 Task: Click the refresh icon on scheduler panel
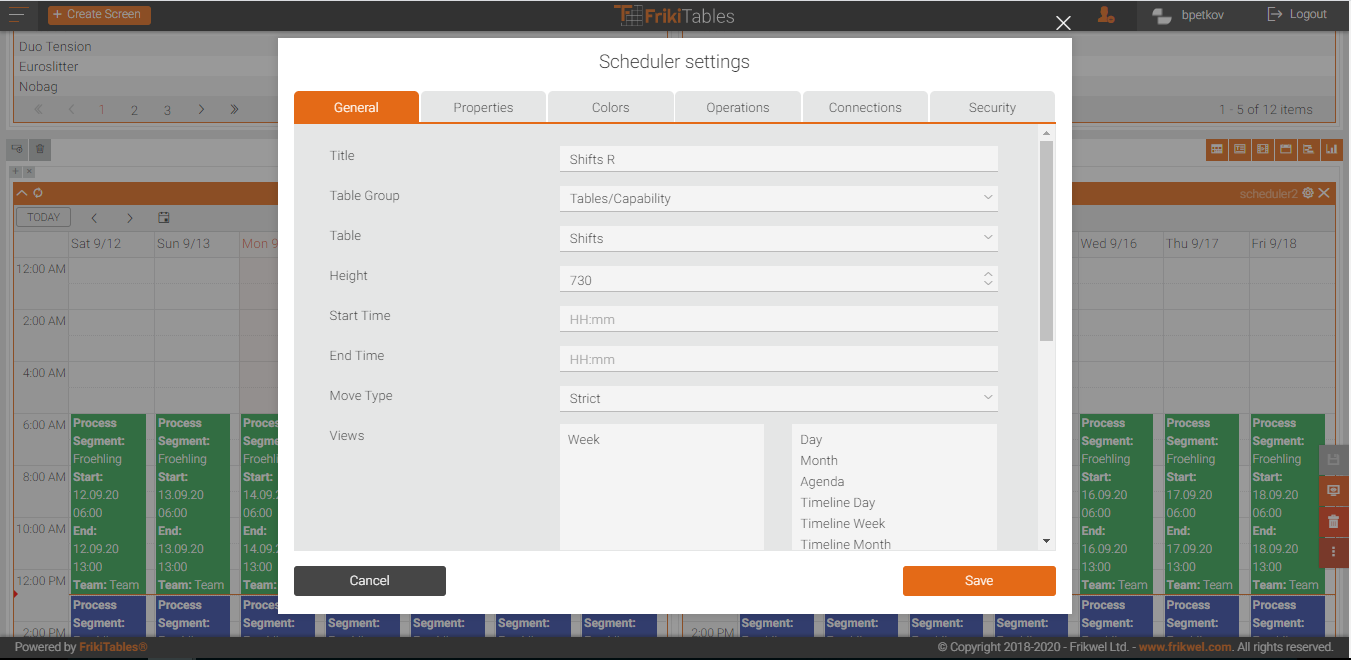tap(38, 193)
